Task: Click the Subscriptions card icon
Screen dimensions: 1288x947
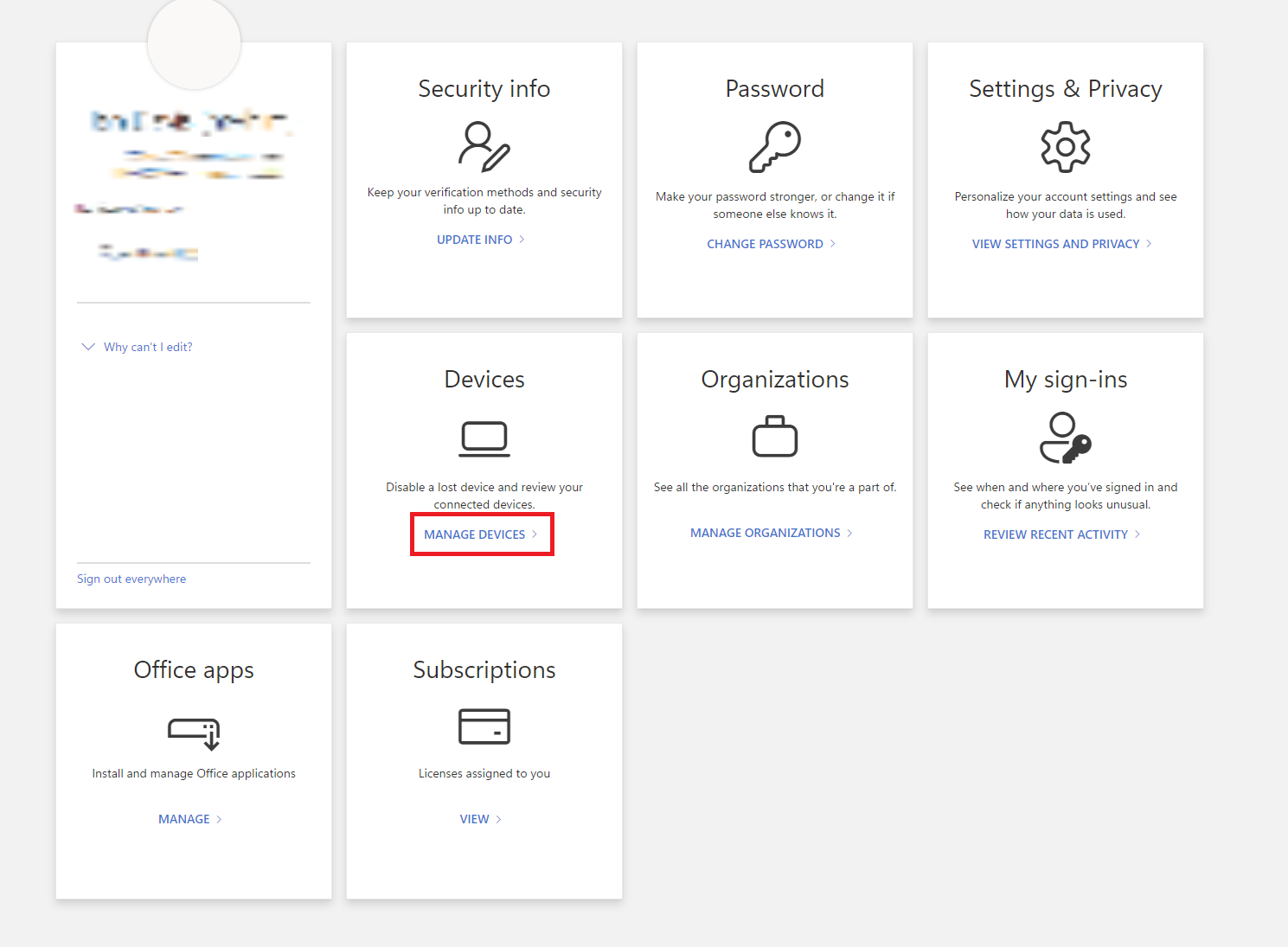Action: pos(484,726)
